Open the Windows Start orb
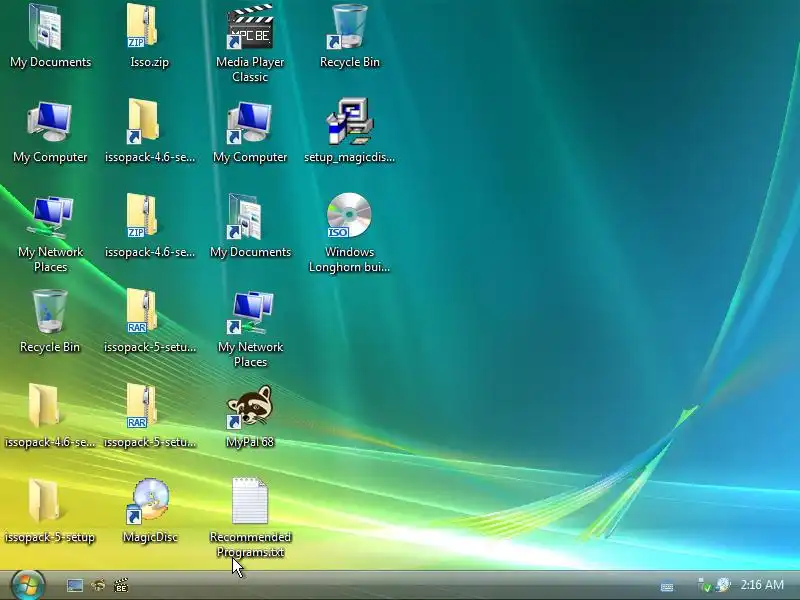 [27, 585]
